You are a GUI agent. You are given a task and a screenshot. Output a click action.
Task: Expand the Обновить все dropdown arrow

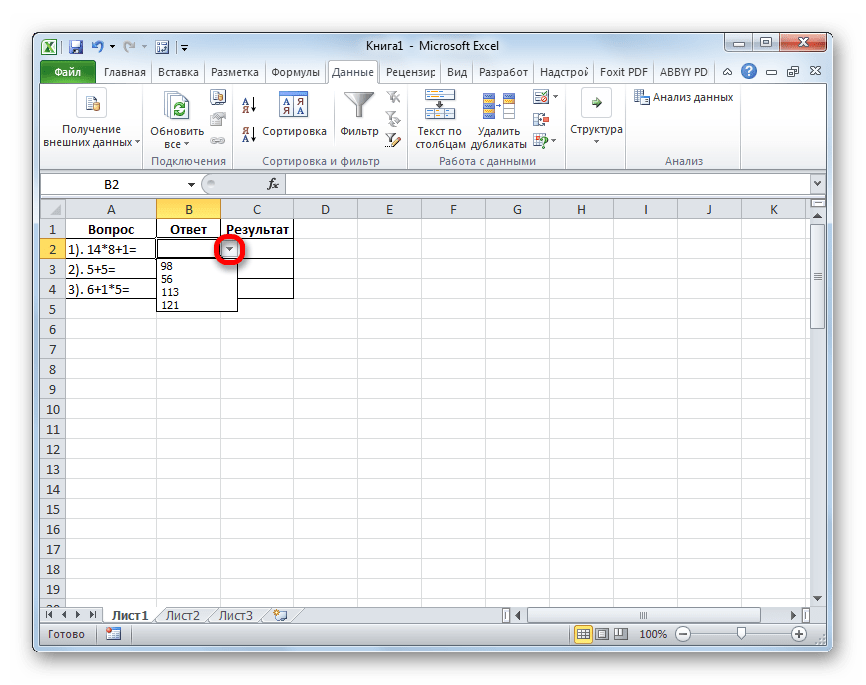click(186, 144)
